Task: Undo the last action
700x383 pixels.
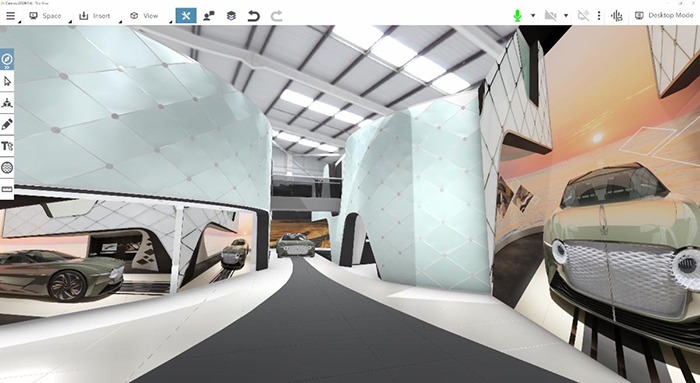Action: point(254,16)
